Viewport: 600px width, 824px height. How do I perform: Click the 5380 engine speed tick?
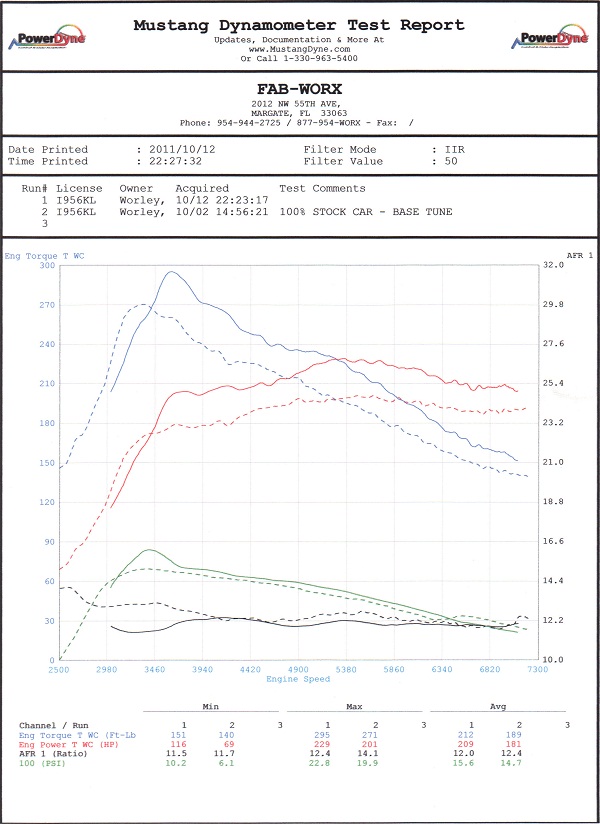pos(346,670)
